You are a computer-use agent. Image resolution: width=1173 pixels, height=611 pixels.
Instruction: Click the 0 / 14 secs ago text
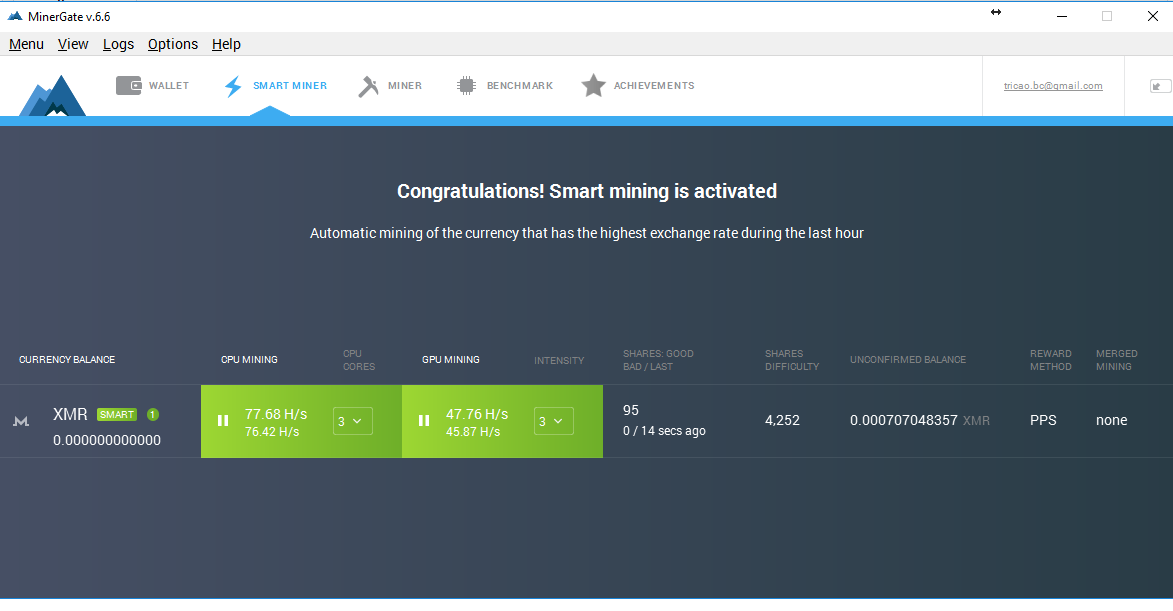click(x=664, y=431)
